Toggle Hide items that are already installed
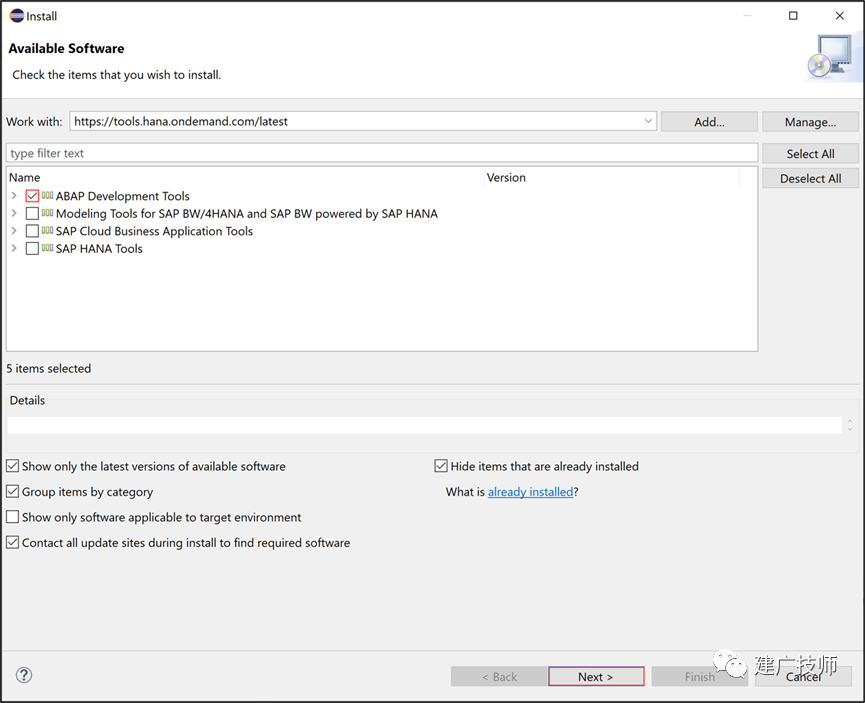The height and width of the screenshot is (703, 865). [x=441, y=466]
